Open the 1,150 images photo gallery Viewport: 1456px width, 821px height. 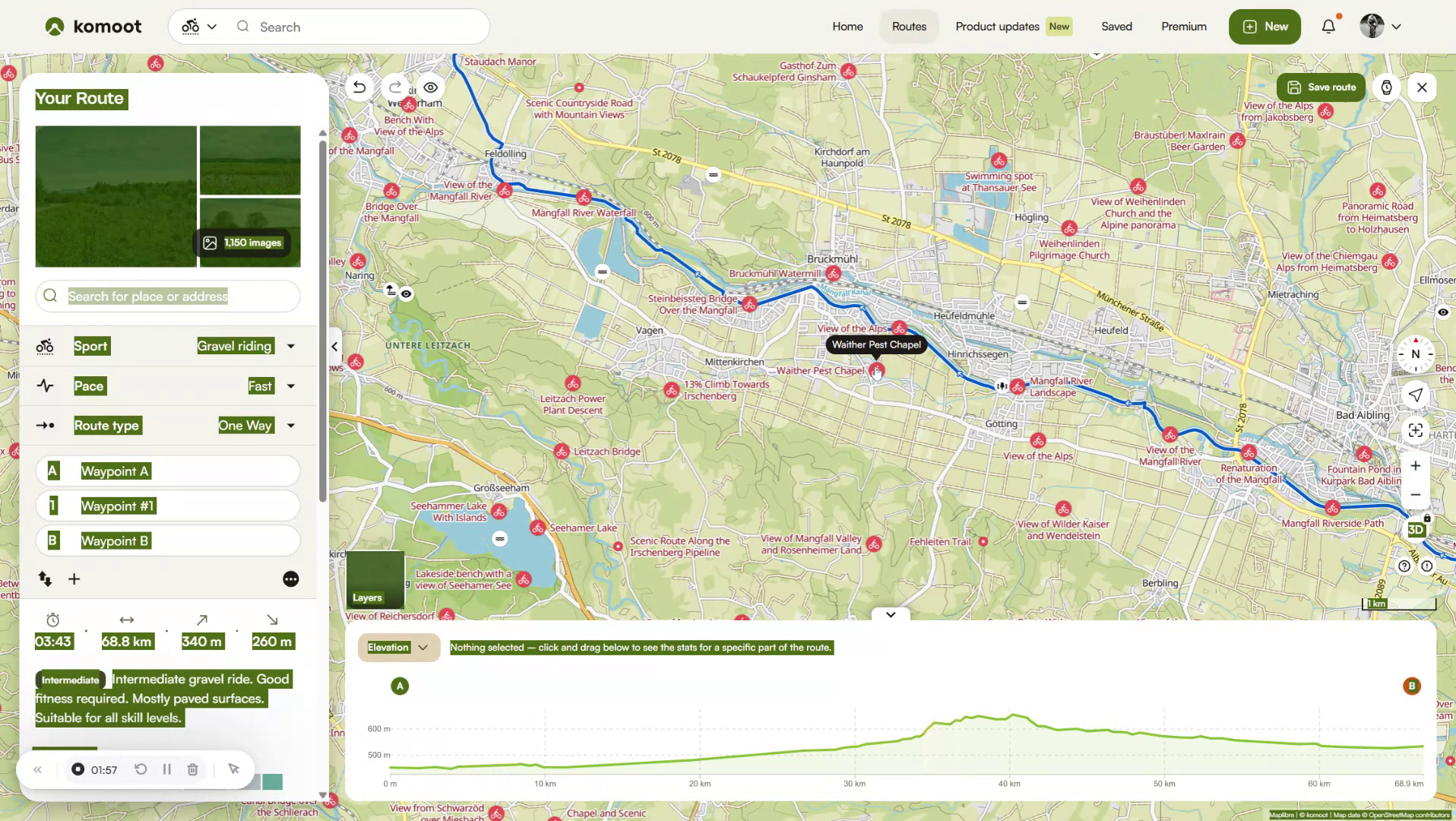[244, 242]
